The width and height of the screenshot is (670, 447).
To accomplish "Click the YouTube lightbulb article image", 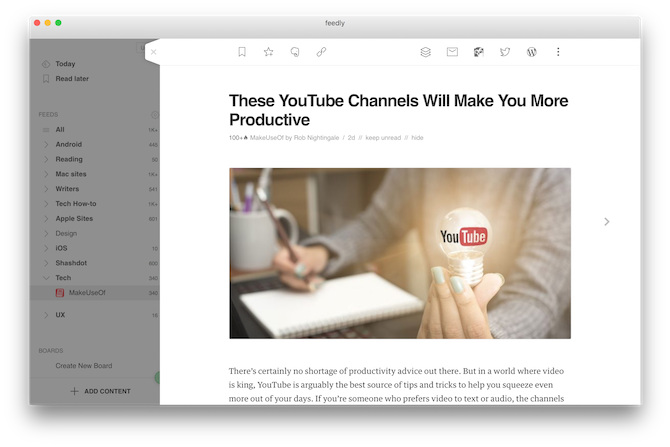I will 400,253.
